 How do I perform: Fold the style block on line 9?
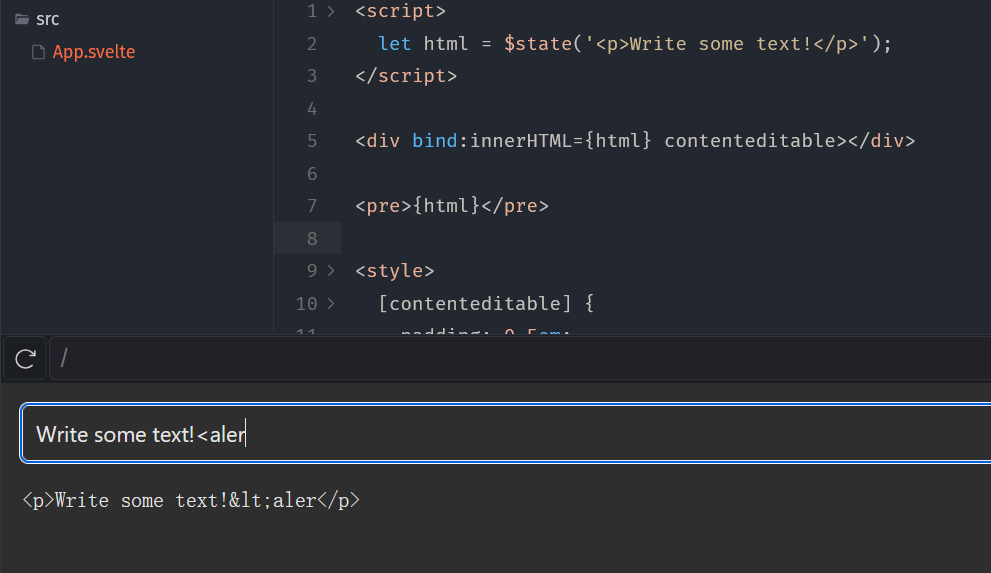[x=330, y=271]
